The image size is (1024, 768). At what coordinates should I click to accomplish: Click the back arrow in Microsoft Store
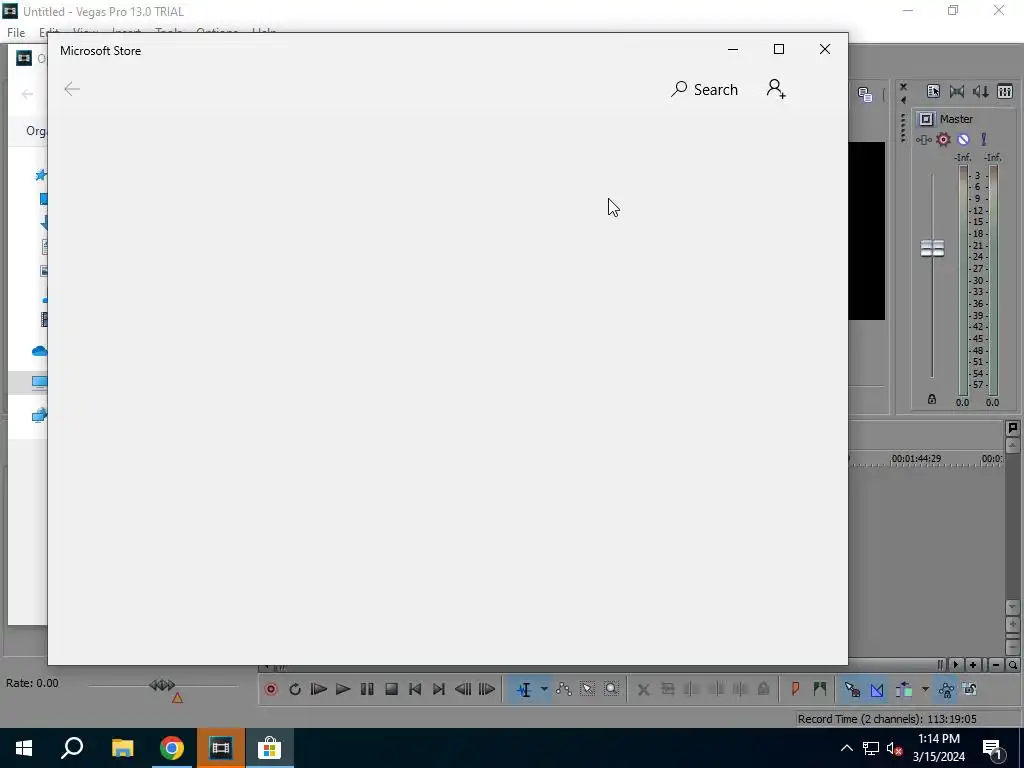pos(72,89)
